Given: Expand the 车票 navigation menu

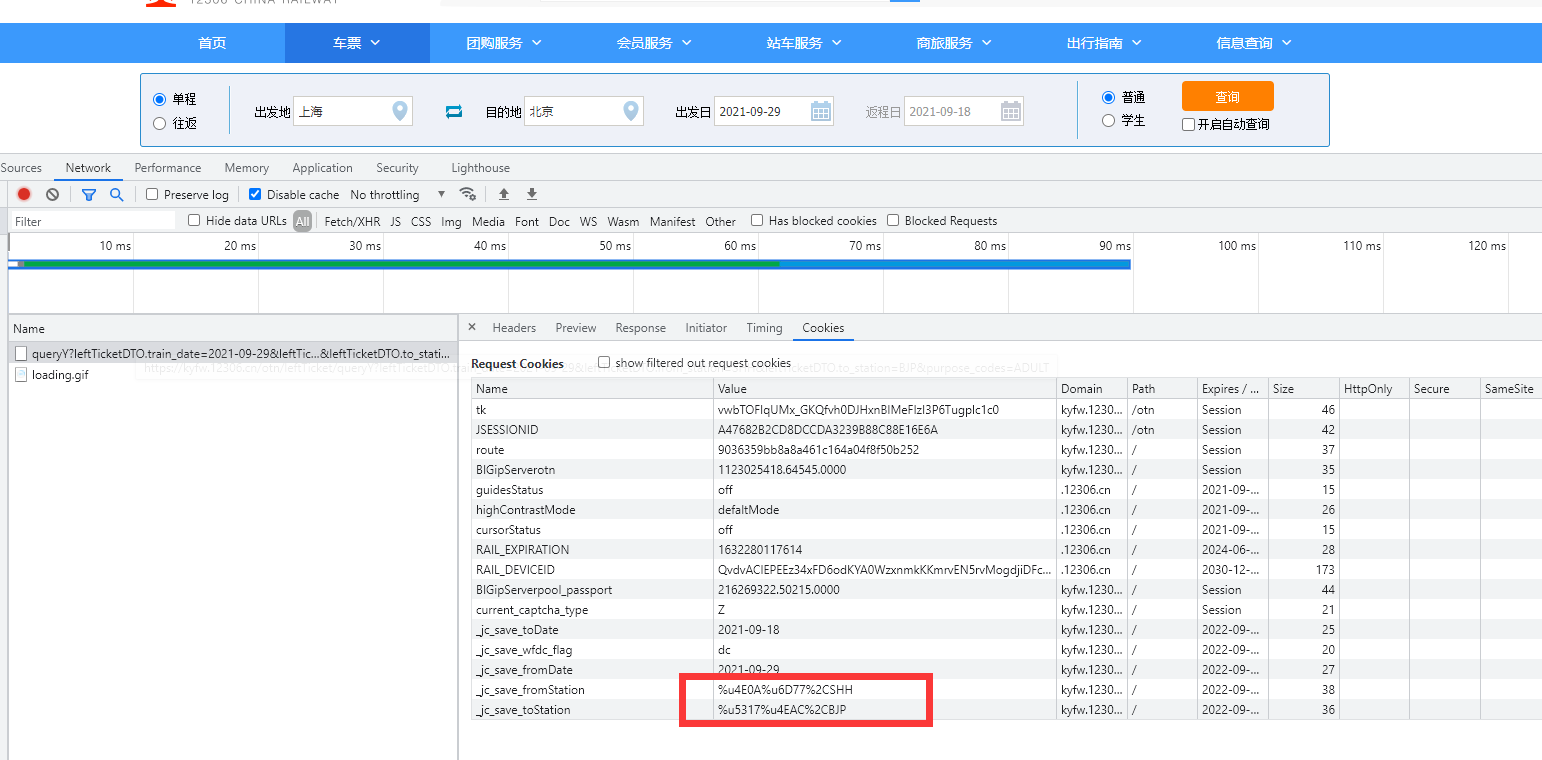Looking at the screenshot, I should coord(357,43).
